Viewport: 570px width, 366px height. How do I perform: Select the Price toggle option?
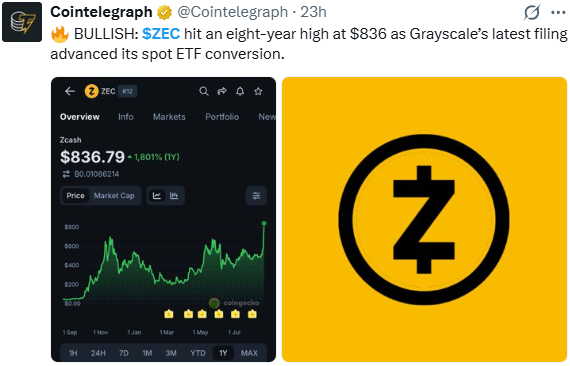pos(75,196)
